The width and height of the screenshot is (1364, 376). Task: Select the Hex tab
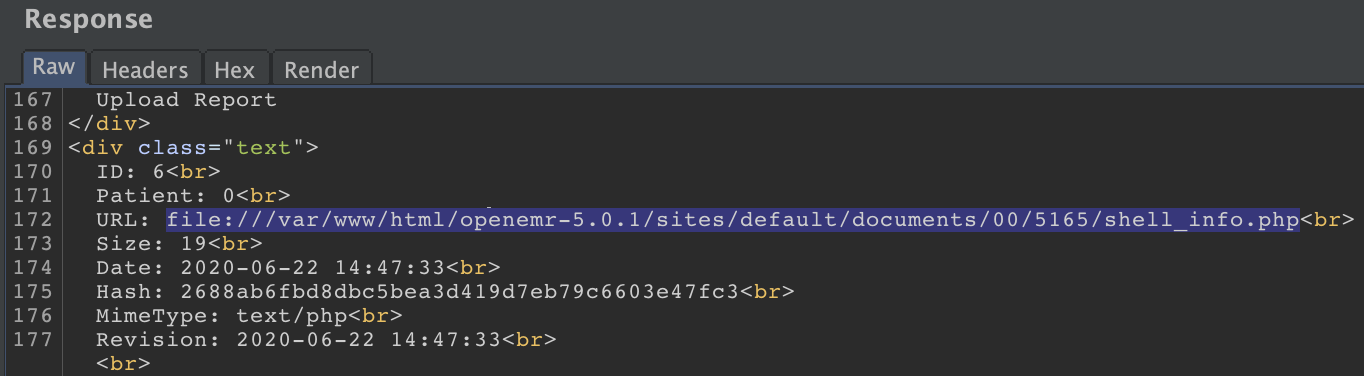[x=235, y=69]
